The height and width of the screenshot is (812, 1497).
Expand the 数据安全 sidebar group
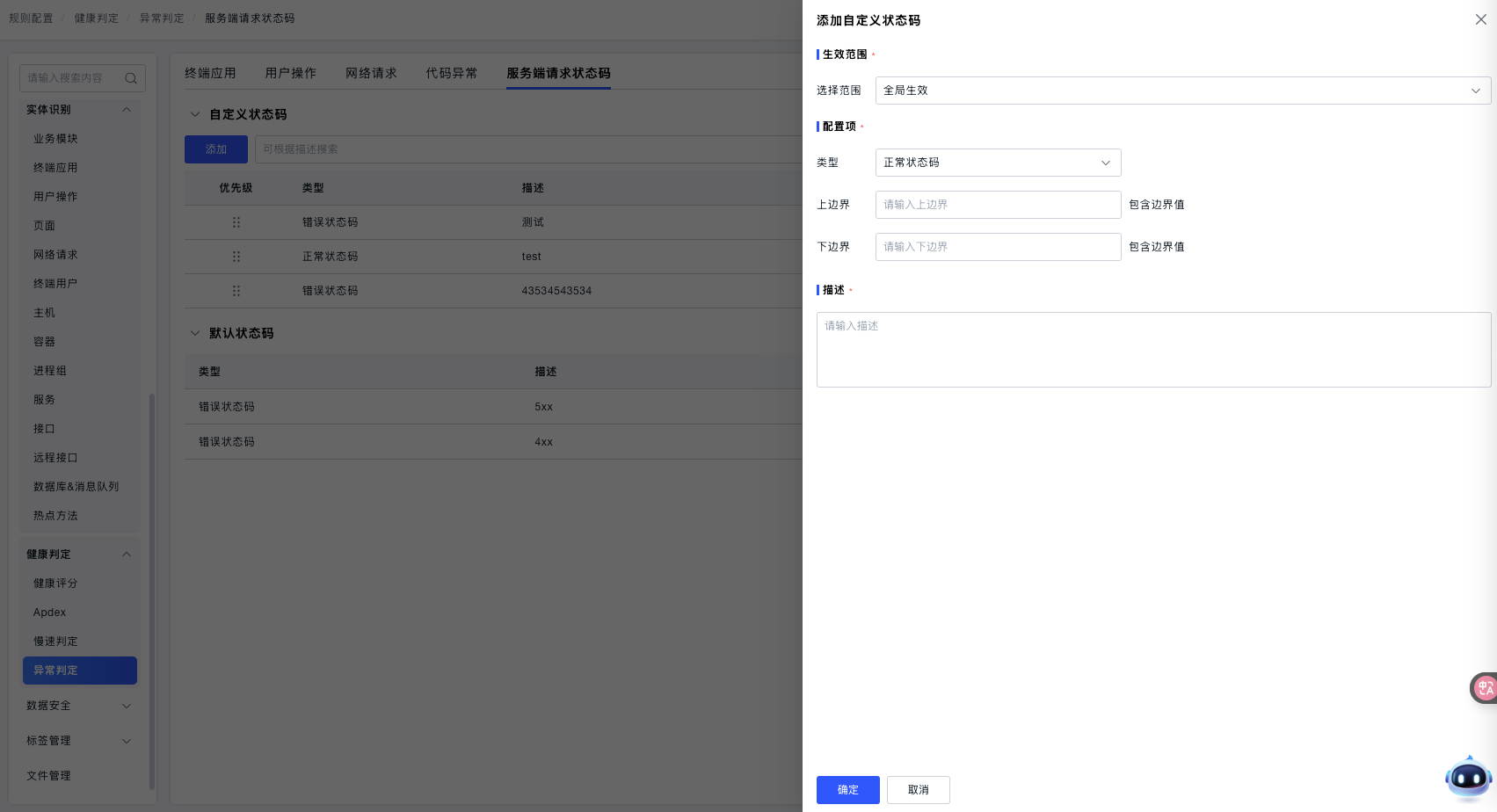(x=127, y=706)
